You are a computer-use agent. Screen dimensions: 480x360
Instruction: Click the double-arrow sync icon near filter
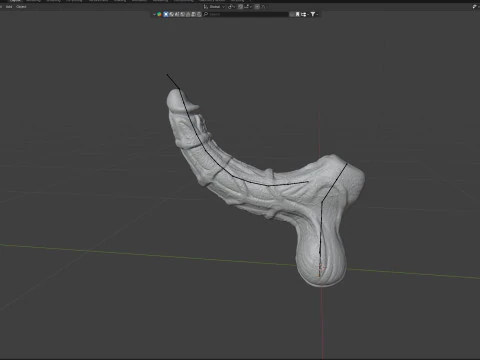[x=304, y=14]
